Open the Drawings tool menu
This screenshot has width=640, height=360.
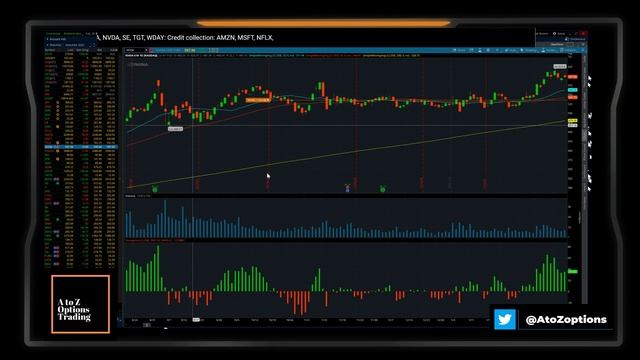pyautogui.click(x=529, y=50)
